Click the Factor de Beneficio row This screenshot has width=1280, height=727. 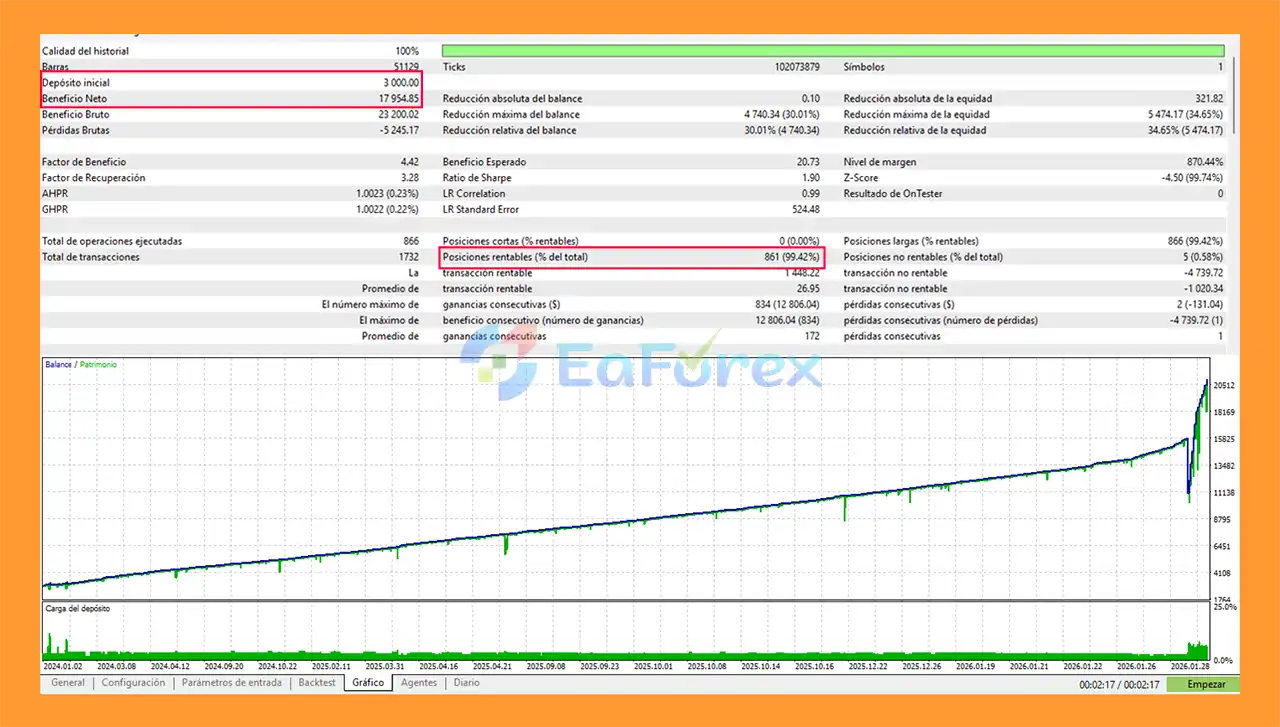tap(230, 162)
